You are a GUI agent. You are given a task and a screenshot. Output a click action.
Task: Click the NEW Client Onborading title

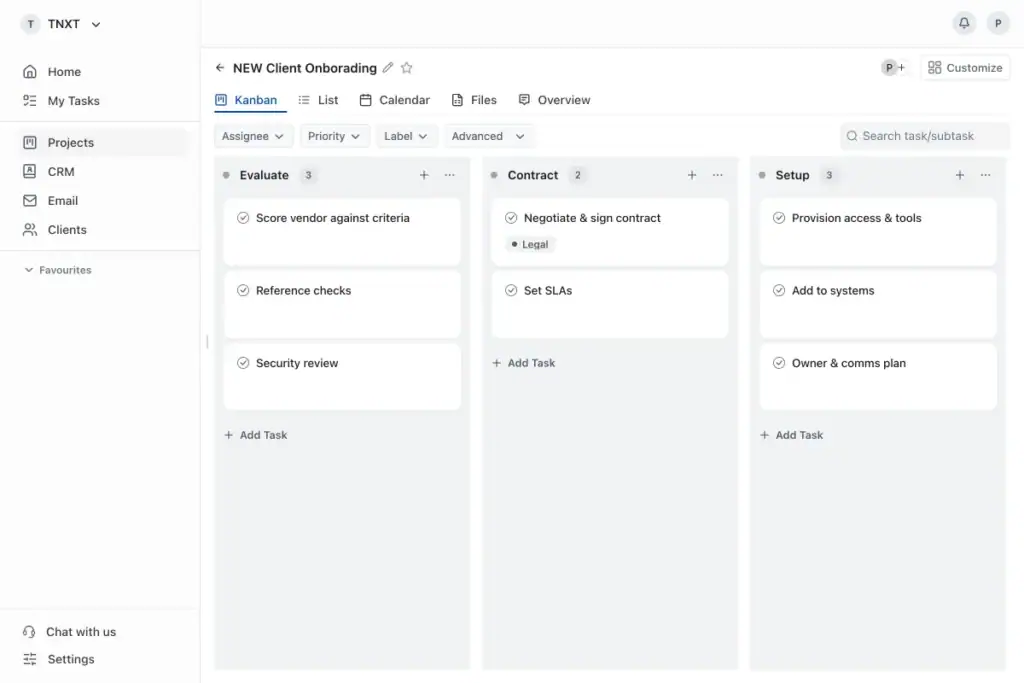(x=304, y=68)
